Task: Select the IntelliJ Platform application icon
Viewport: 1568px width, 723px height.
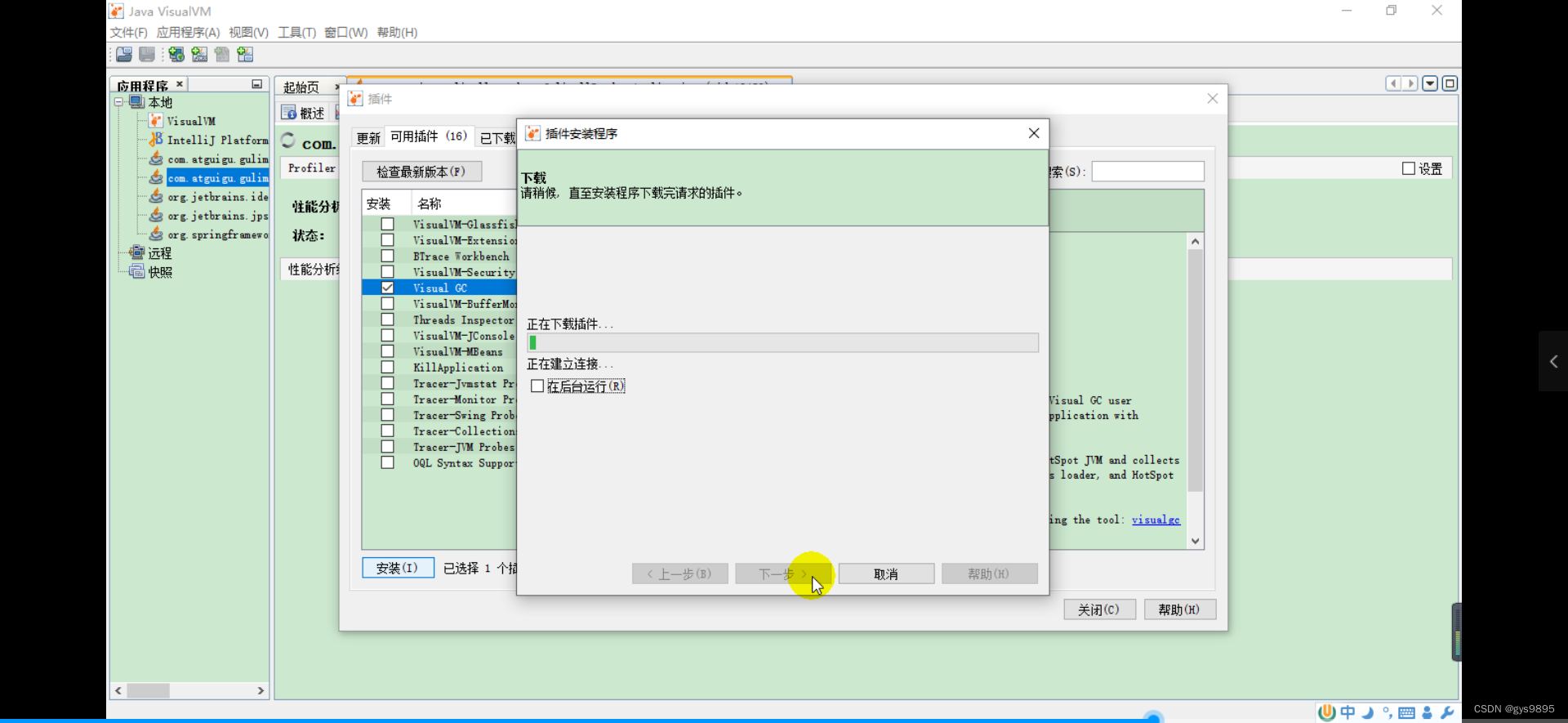Action: pos(156,140)
